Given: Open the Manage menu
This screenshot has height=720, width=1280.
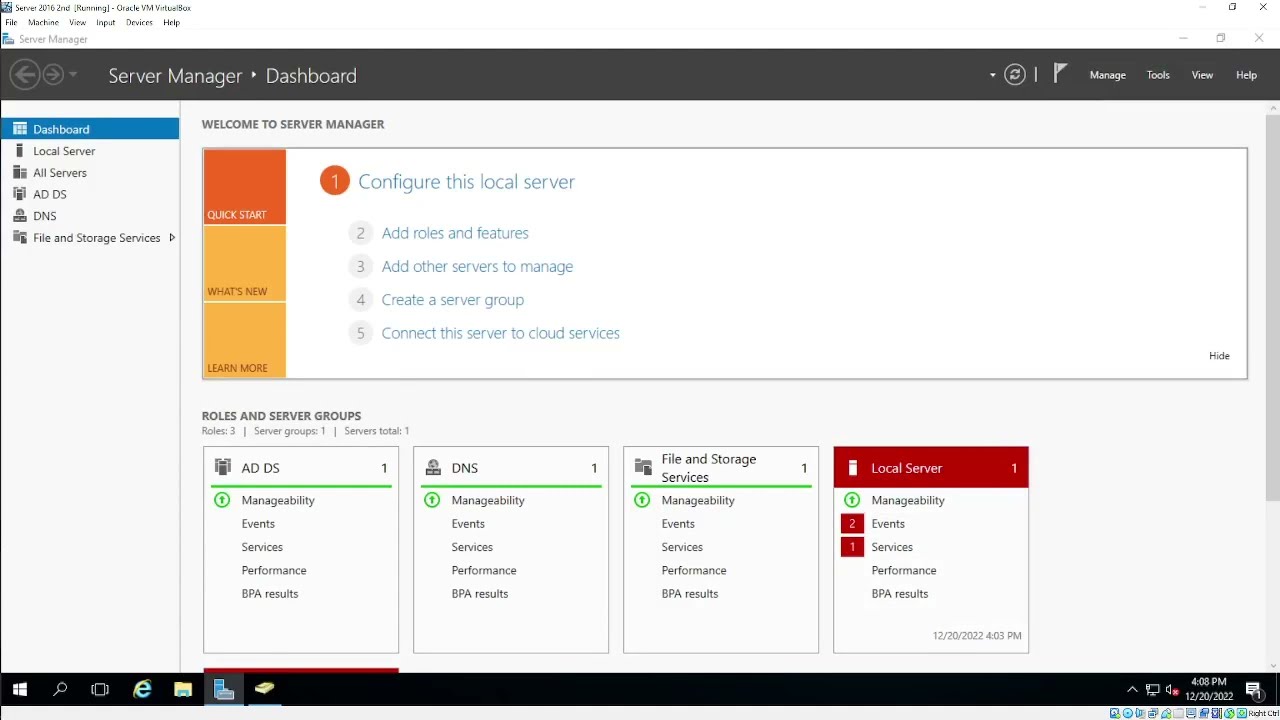Looking at the screenshot, I should [x=1107, y=75].
